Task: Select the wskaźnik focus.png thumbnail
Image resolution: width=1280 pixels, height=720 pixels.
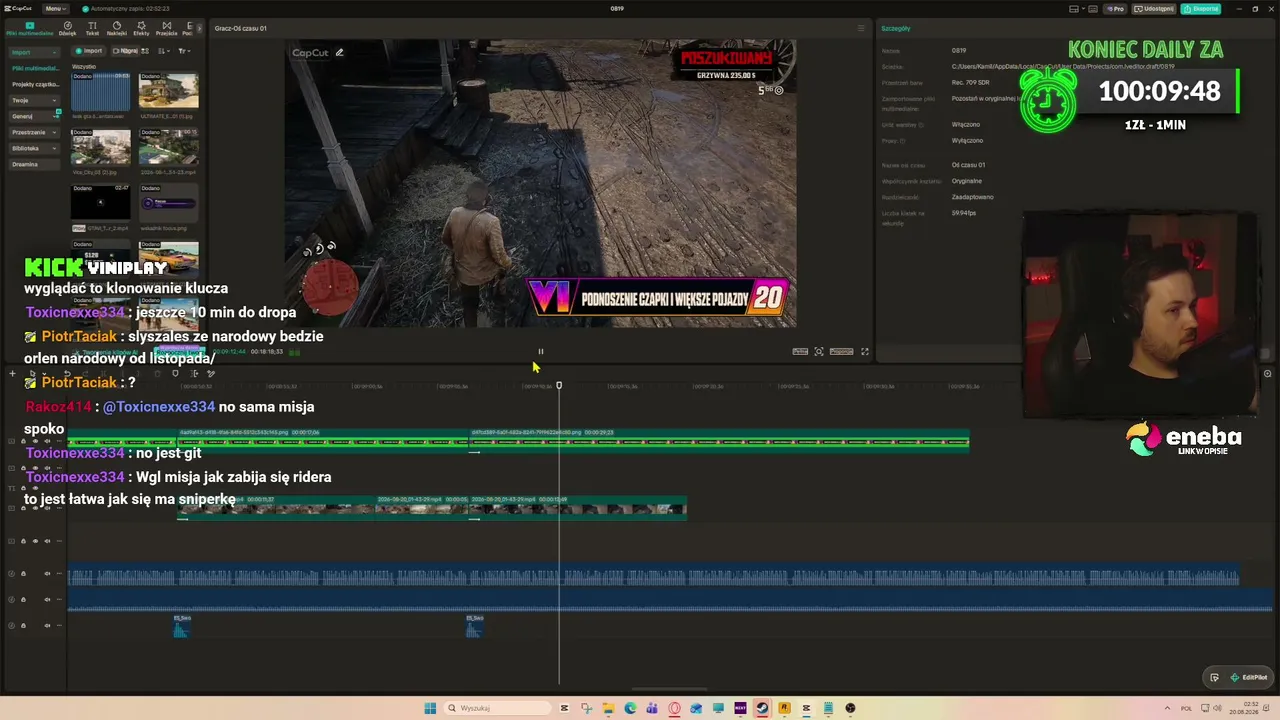Action: click(x=168, y=204)
